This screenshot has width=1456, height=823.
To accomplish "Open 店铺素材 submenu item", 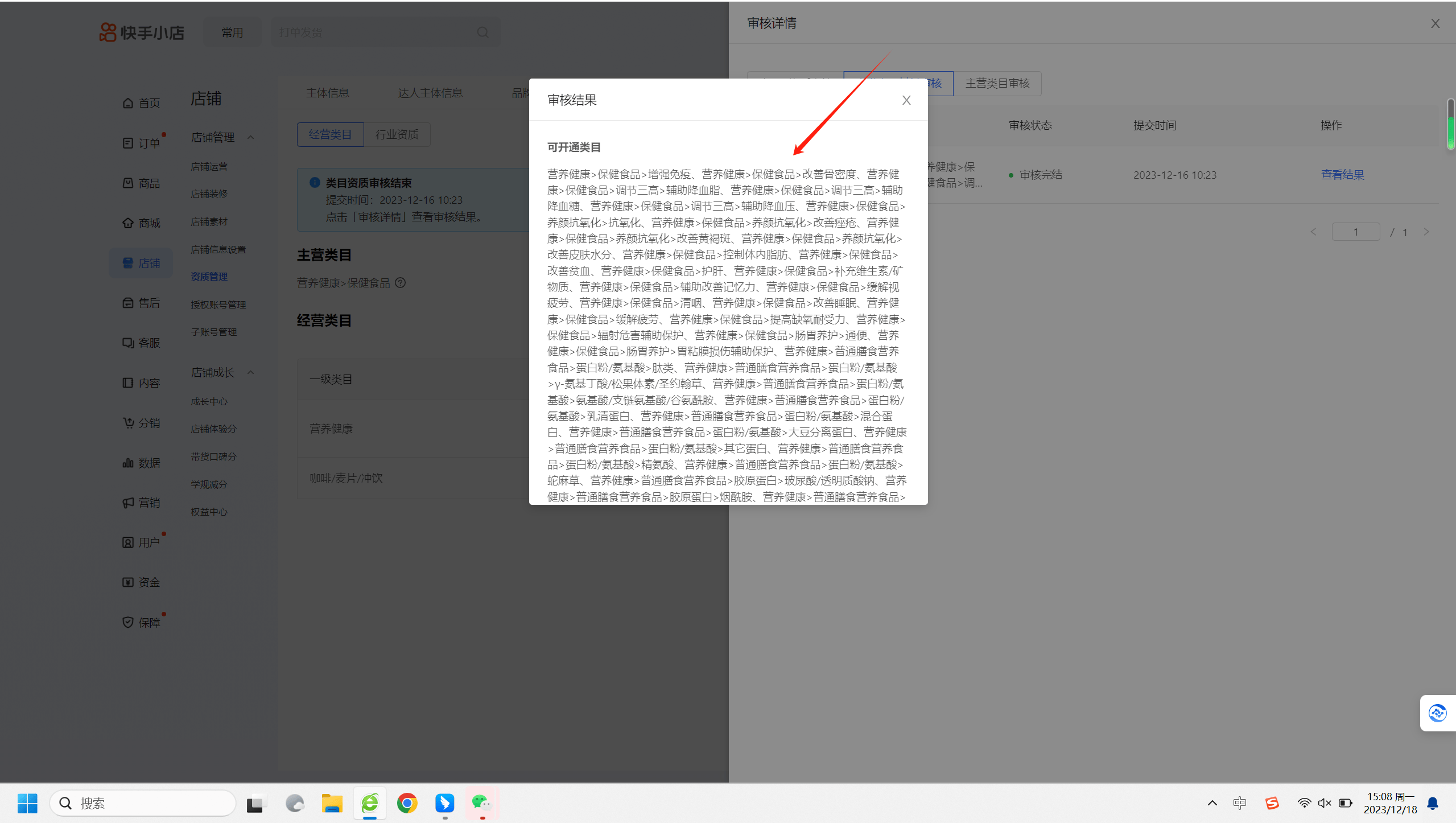I will coord(209,221).
